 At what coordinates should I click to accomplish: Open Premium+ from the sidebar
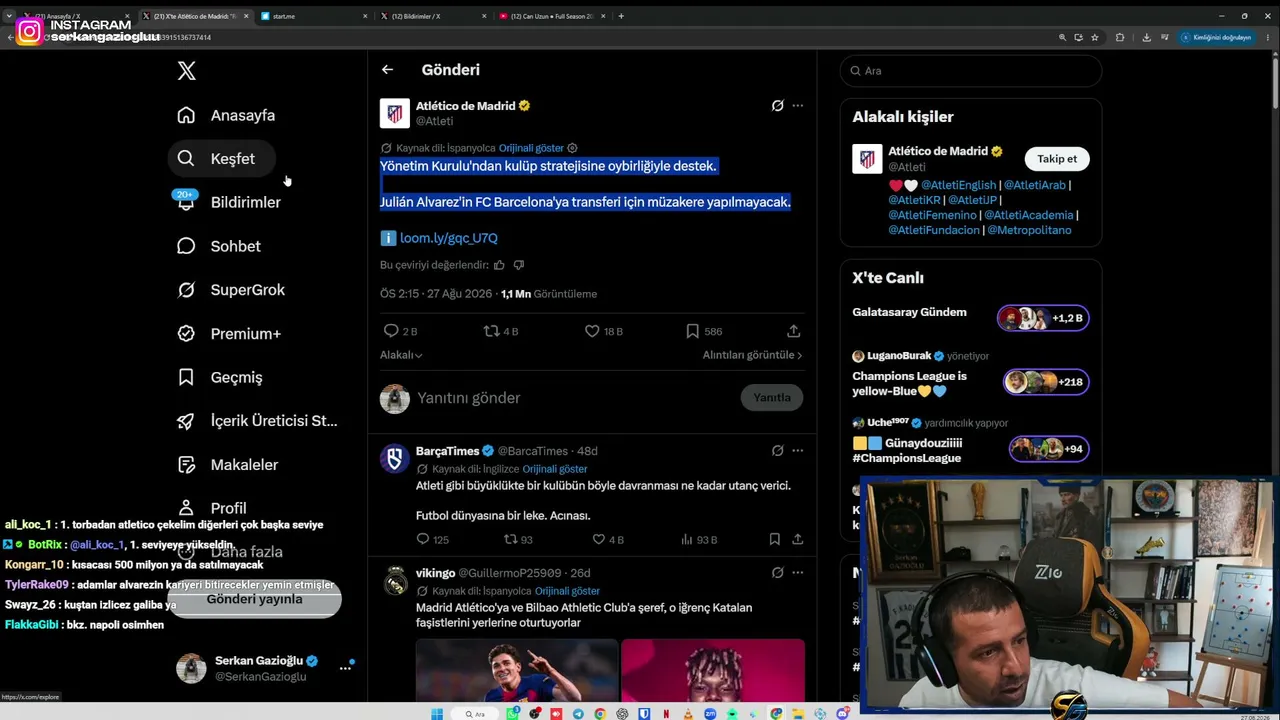(x=229, y=334)
